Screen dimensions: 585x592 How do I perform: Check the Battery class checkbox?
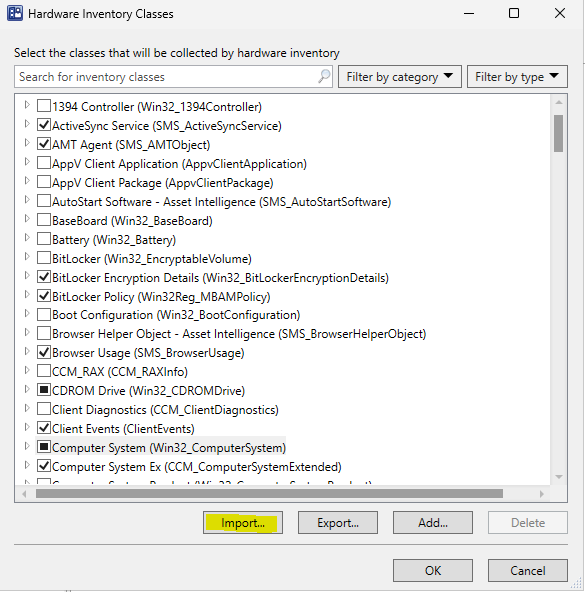44,239
